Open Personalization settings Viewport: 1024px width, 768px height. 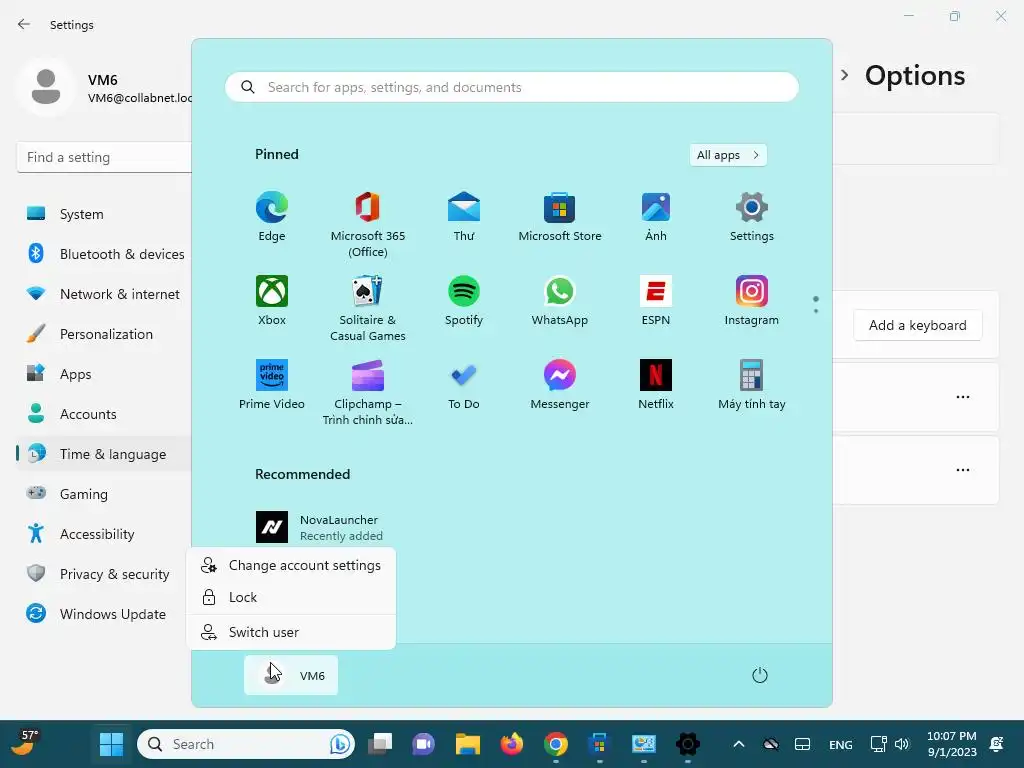click(x=104, y=334)
